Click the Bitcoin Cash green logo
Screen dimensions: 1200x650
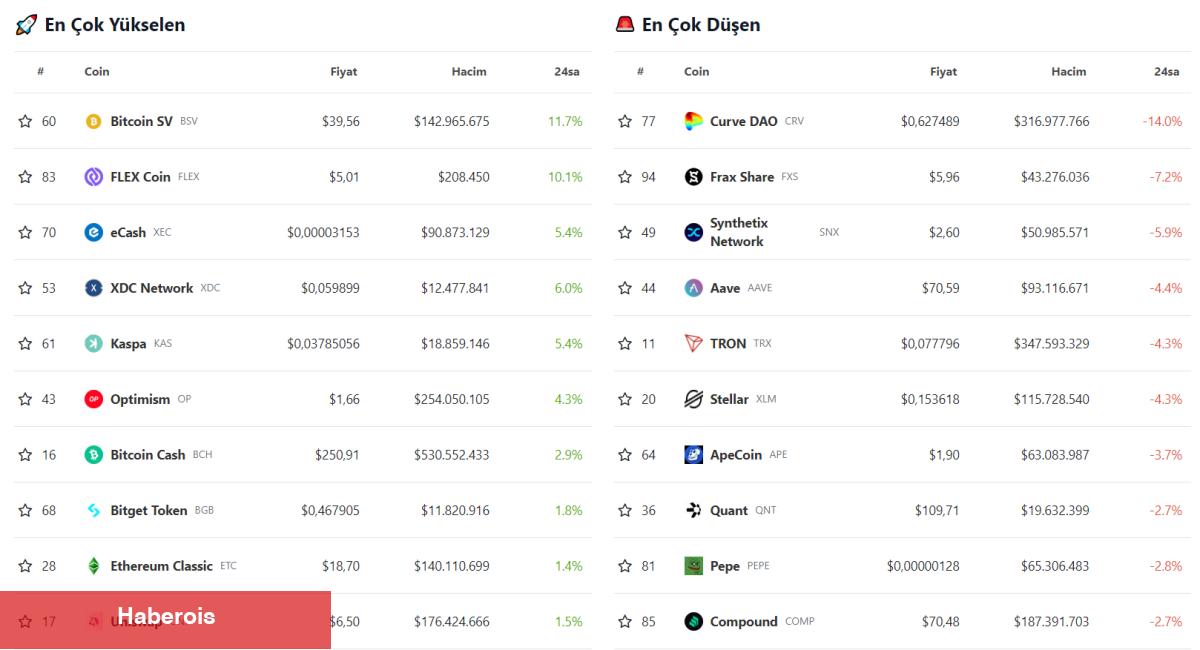pos(93,454)
